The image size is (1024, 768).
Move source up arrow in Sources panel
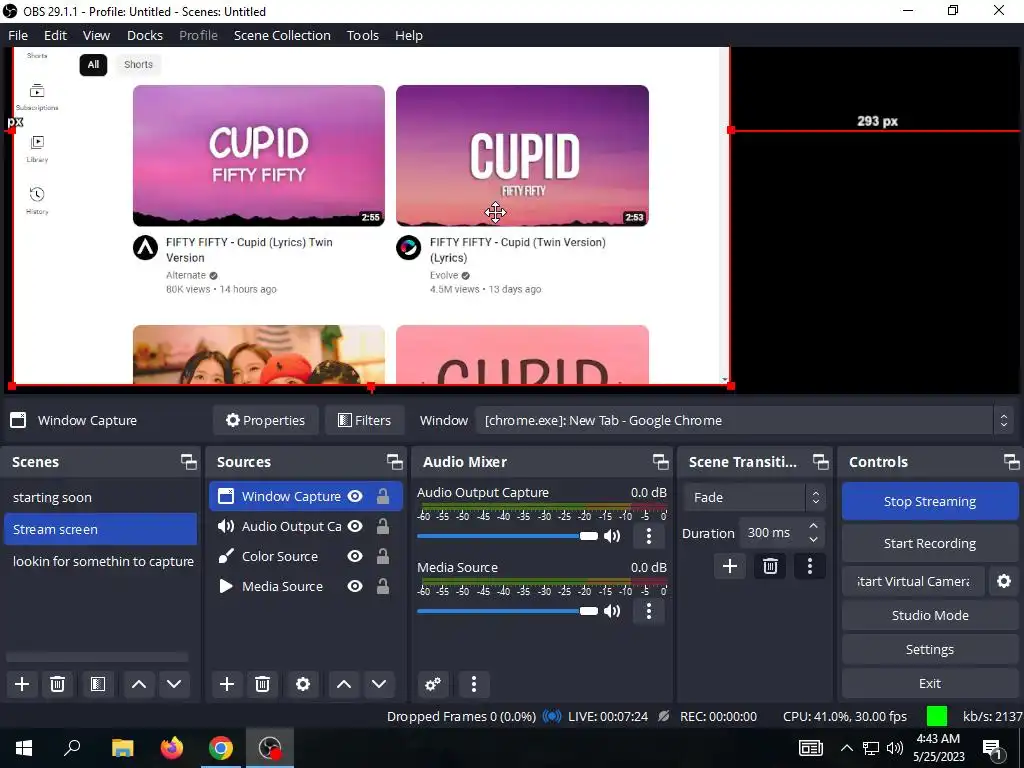tap(344, 684)
